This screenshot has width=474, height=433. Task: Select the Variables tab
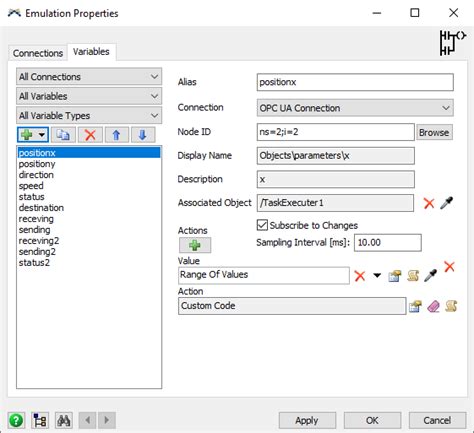click(91, 52)
